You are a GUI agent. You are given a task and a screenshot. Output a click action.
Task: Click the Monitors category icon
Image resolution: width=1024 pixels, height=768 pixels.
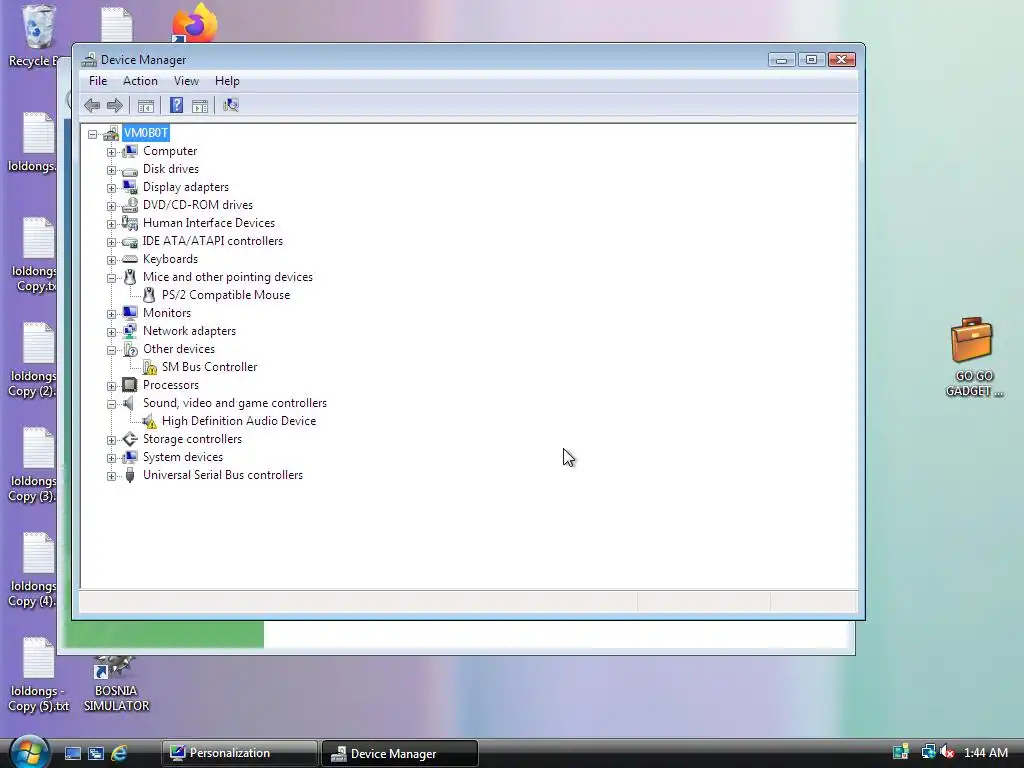coord(130,313)
